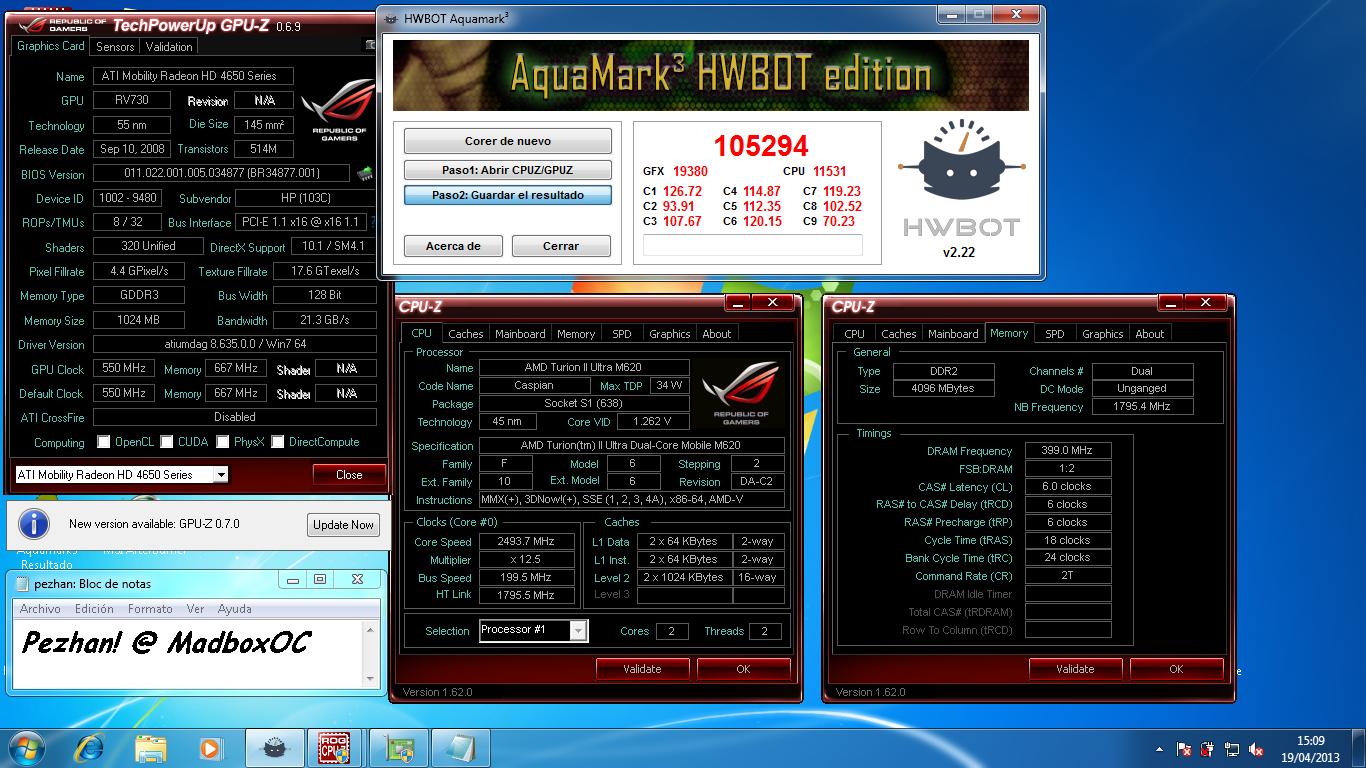Click OK in the right CPU-Z Memory window
Screen dimensions: 1366x768
tap(1176, 669)
